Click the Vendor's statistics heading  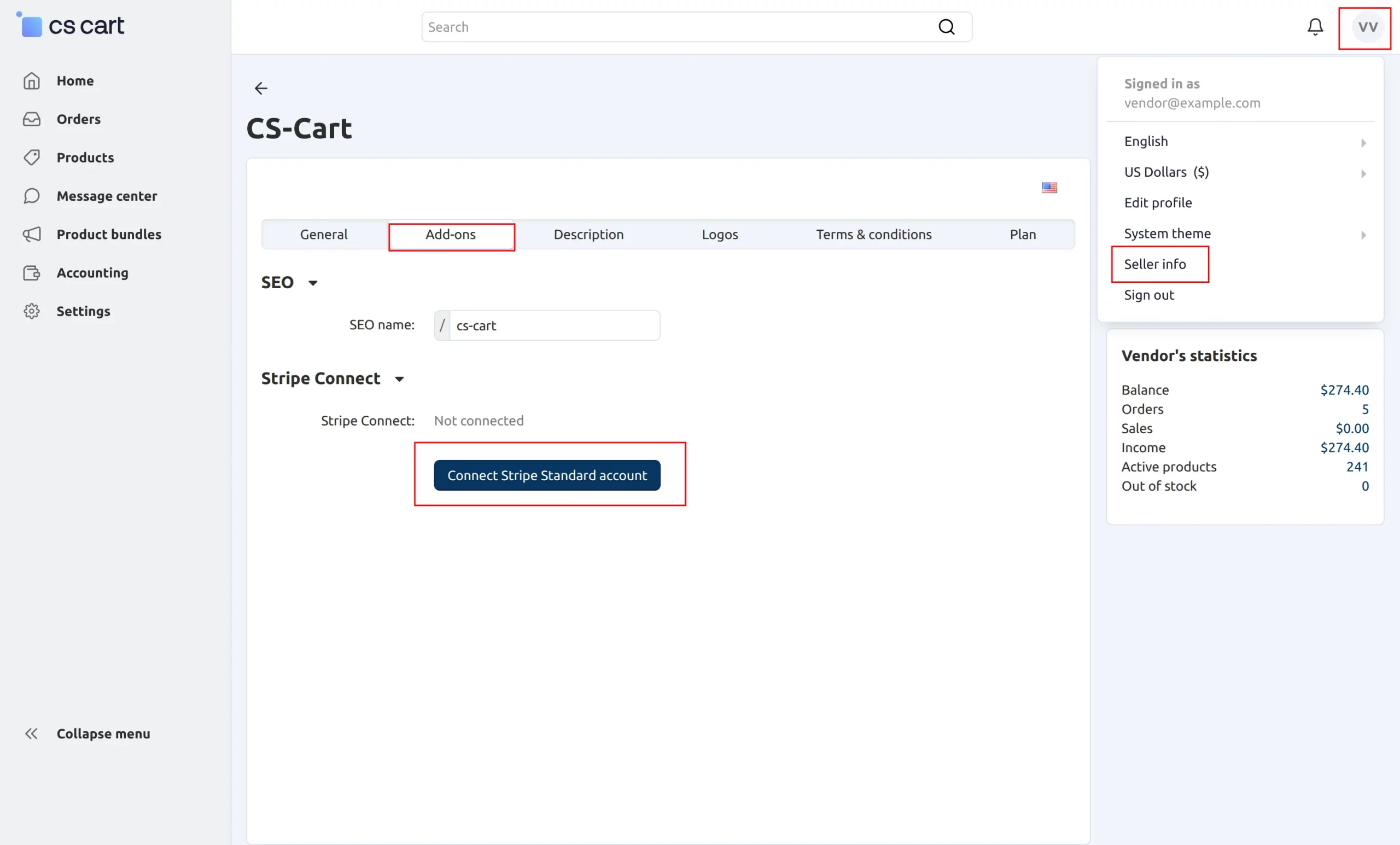coord(1189,356)
